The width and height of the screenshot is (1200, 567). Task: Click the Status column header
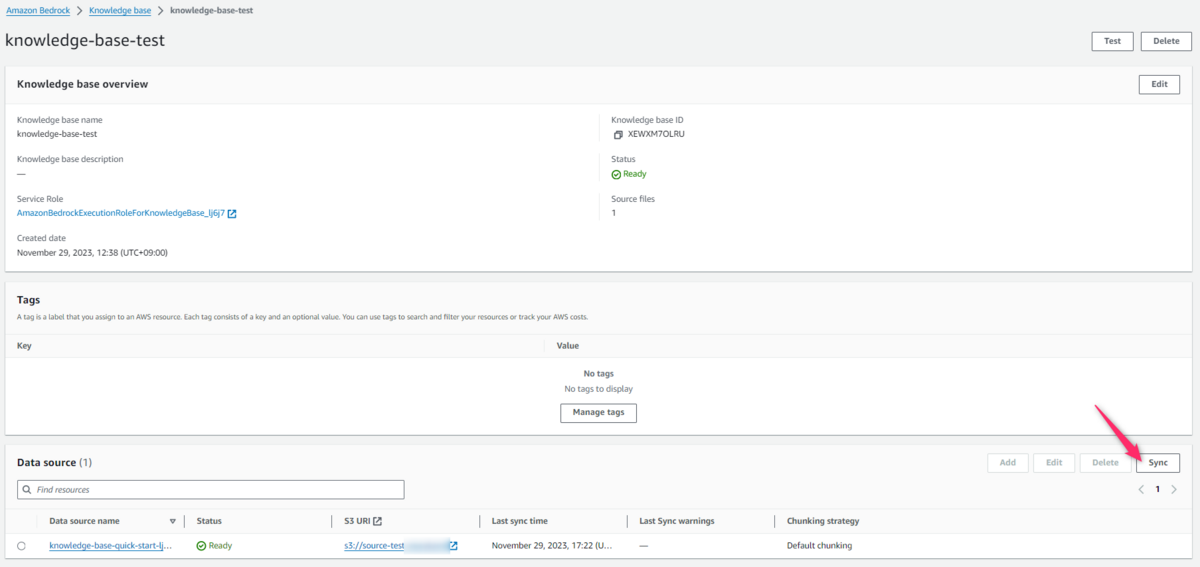point(209,521)
